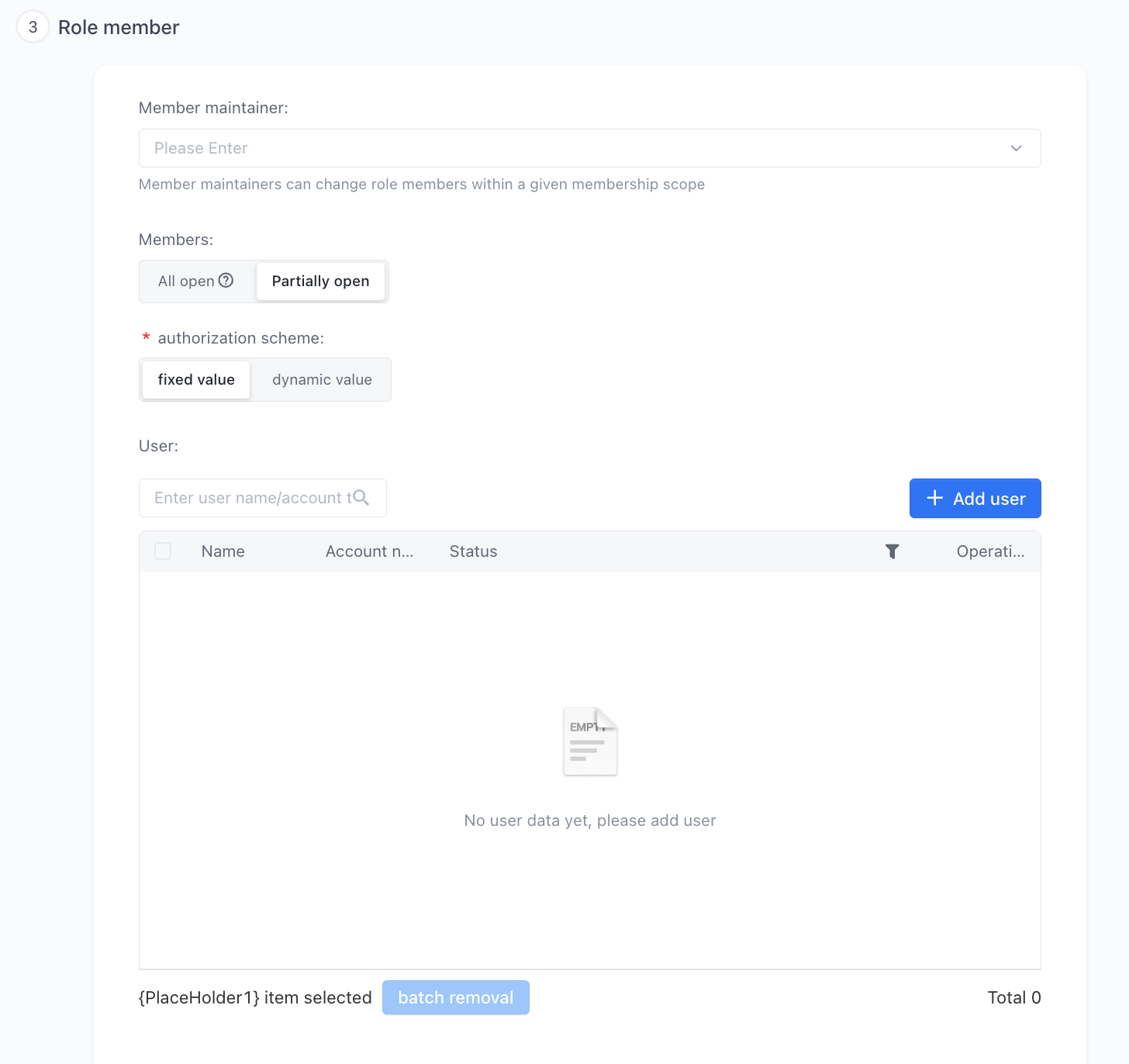Click the help icon next to All open
Viewport: 1129px width, 1064px height.
[x=226, y=281]
